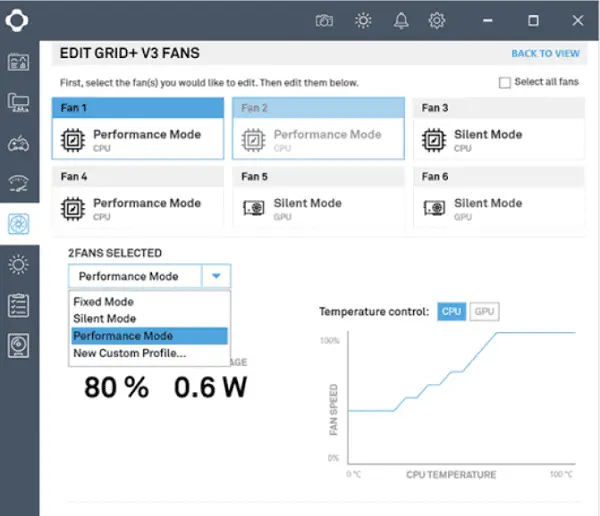Deselect the Fan 2 card header
600x516 pixels.
tap(318, 108)
